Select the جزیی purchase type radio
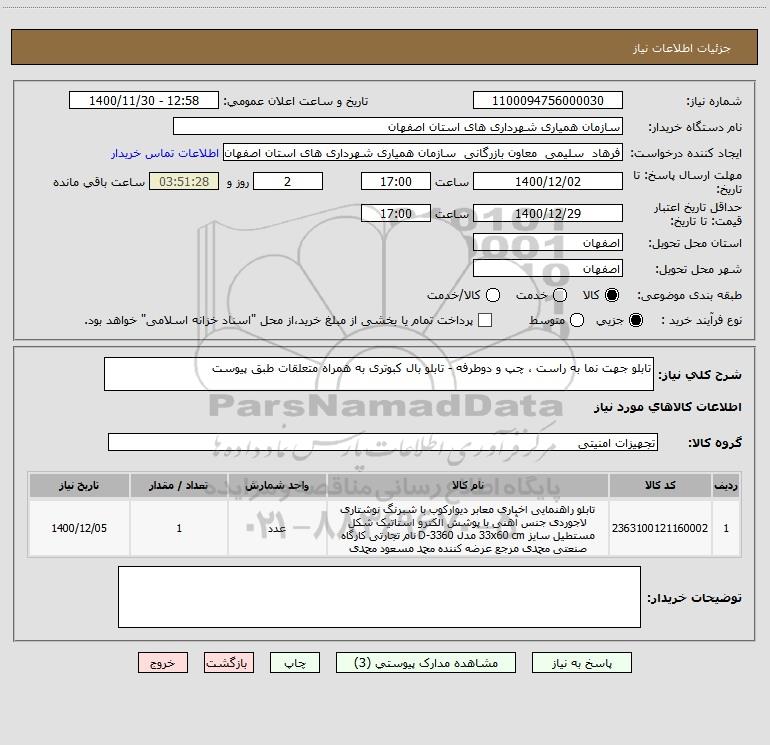The height and width of the screenshot is (745, 770). tap(635, 320)
